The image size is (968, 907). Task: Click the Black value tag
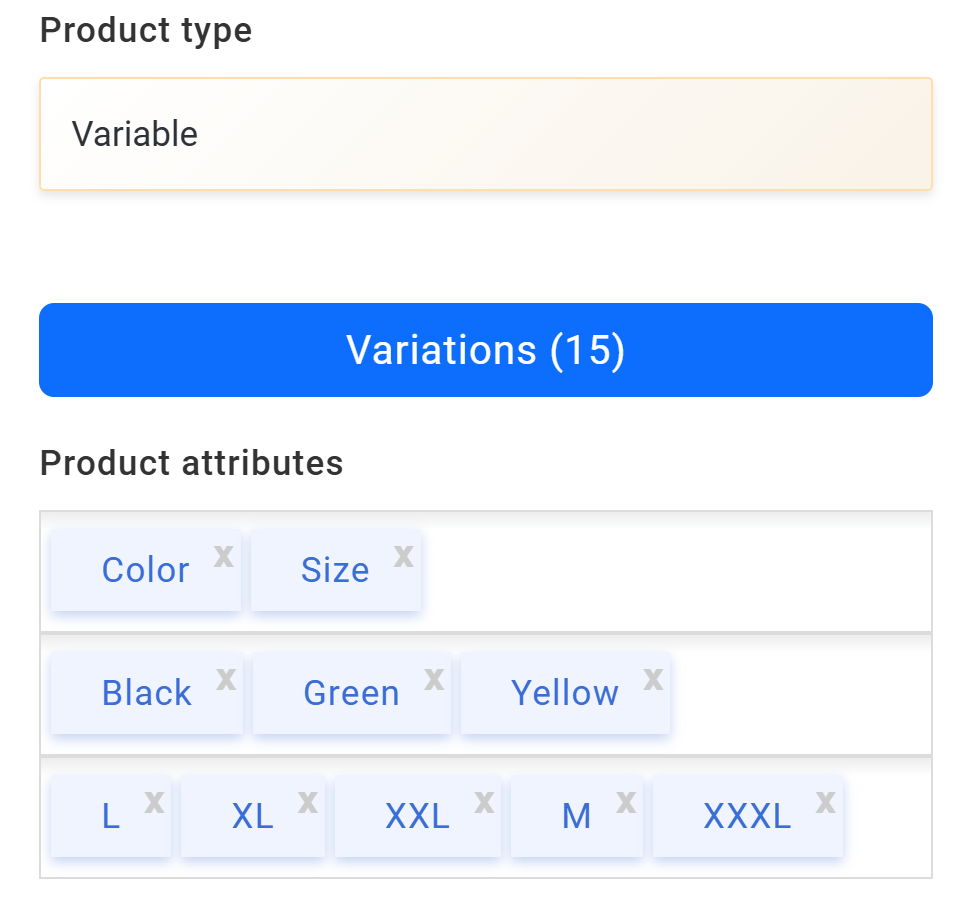146,694
